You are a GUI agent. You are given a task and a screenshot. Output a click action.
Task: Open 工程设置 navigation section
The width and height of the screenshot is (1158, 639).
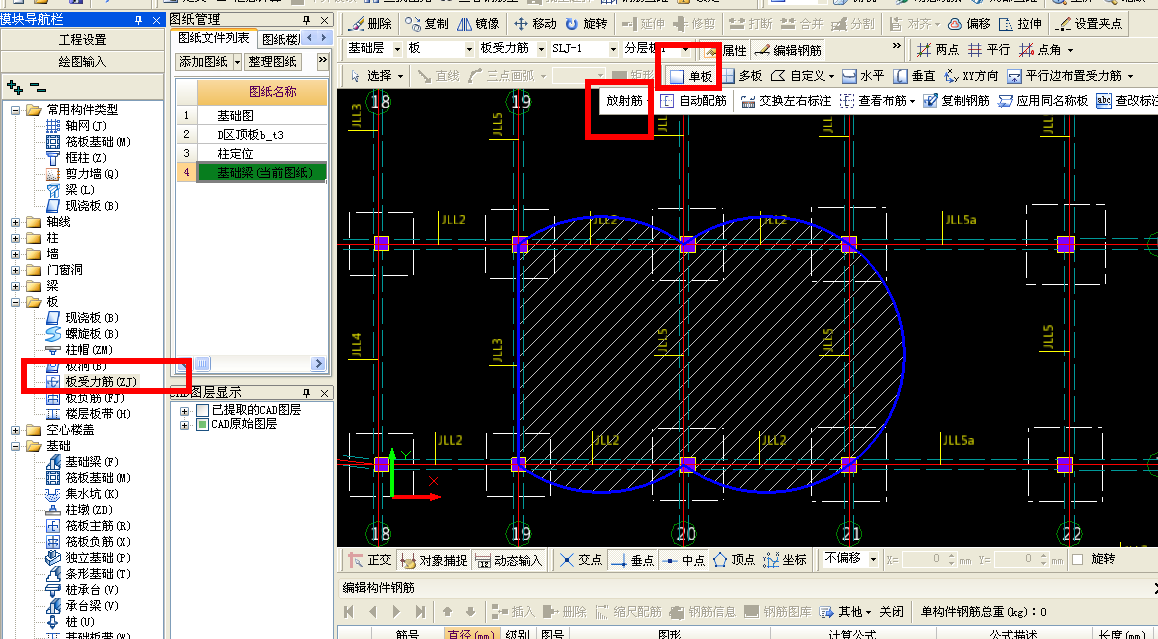tap(82, 39)
